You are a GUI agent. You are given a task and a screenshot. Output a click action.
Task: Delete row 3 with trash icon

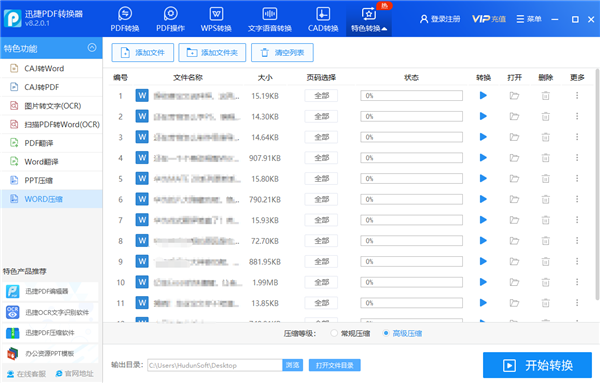point(546,137)
